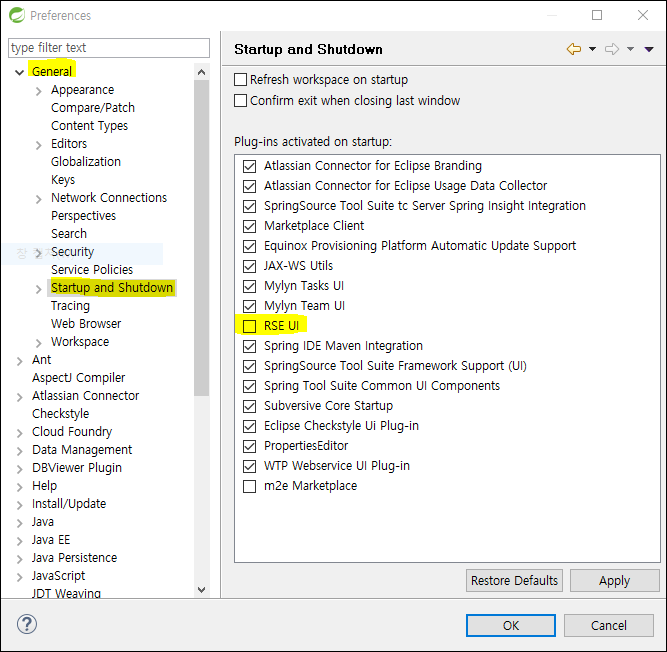Select Search preferences

pyautogui.click(x=69, y=233)
